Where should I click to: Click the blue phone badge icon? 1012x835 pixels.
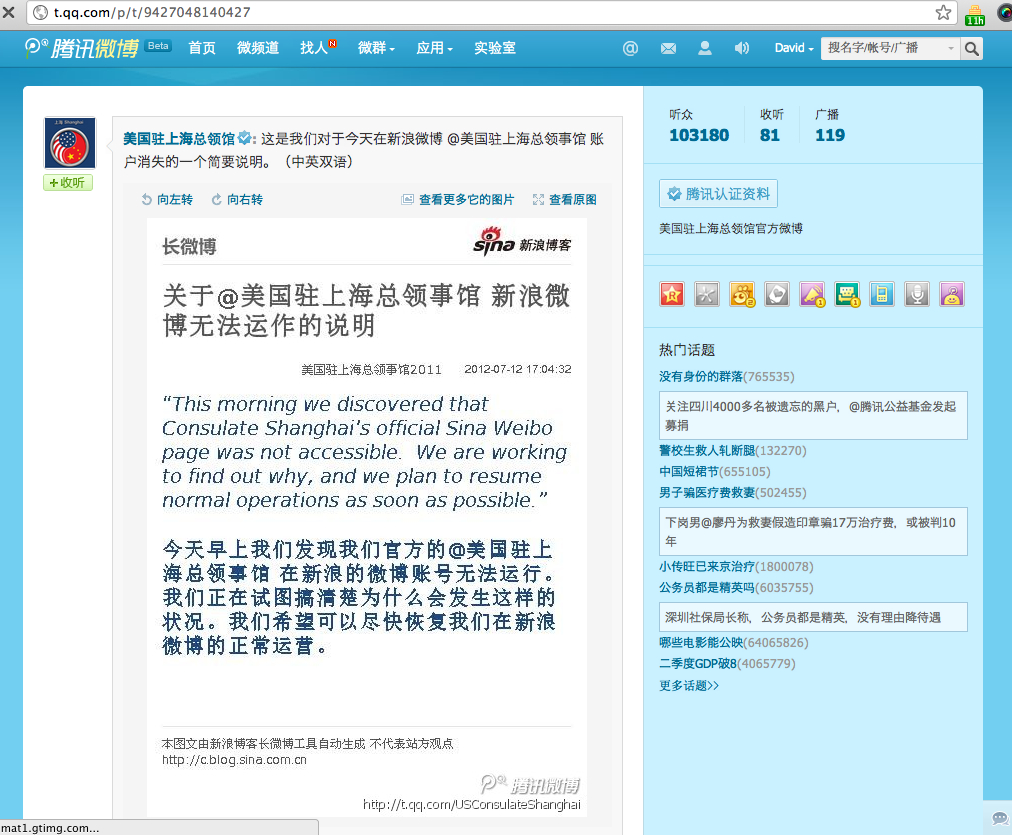point(882,294)
